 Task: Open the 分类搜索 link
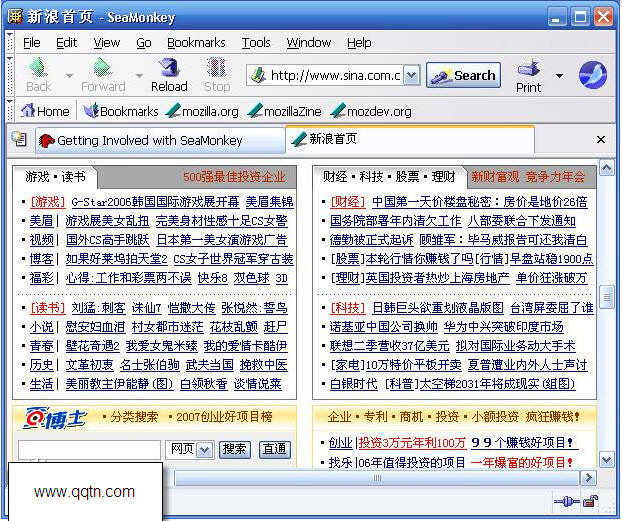(134, 417)
